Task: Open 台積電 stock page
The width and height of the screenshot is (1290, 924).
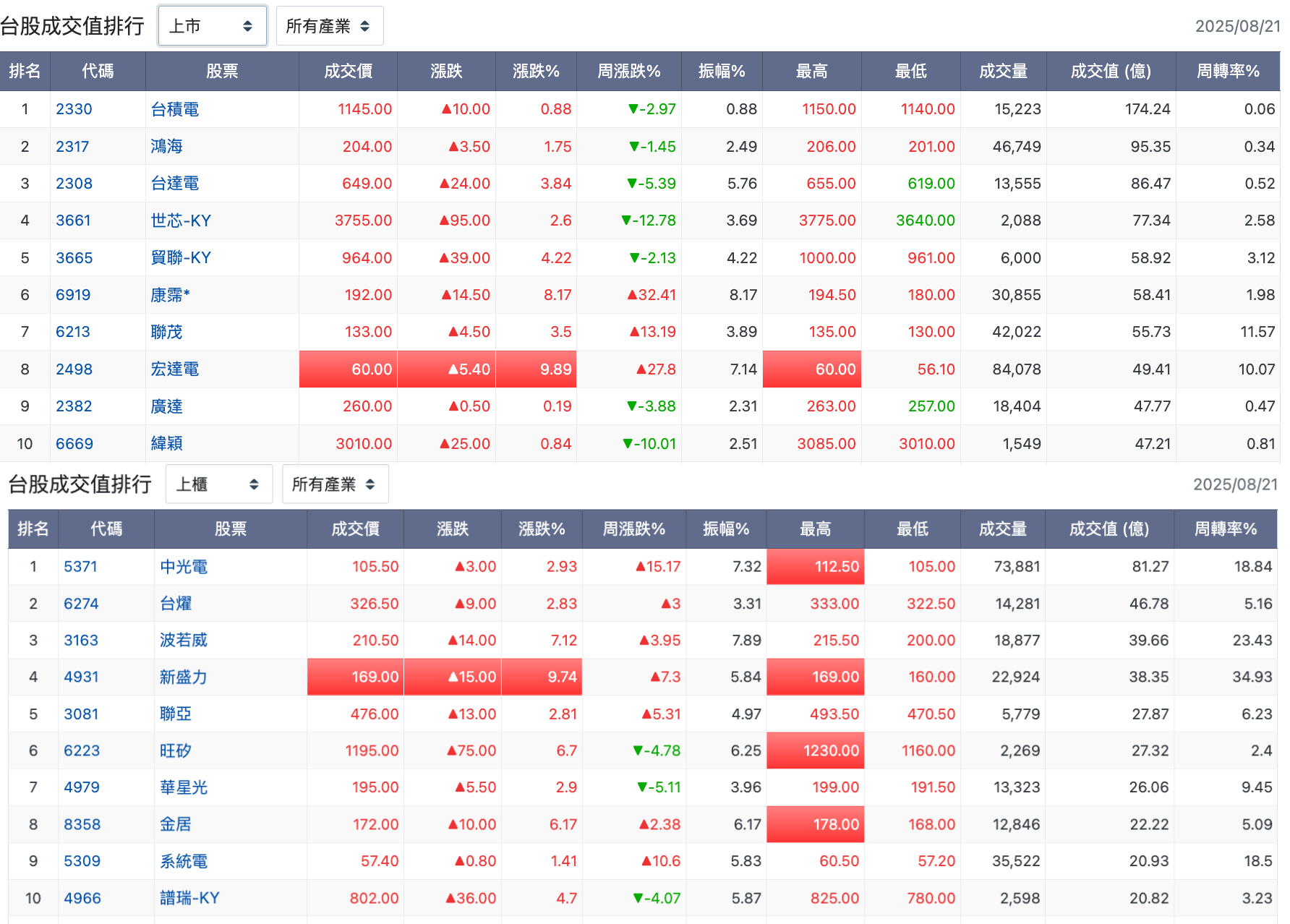Action: coord(175,109)
